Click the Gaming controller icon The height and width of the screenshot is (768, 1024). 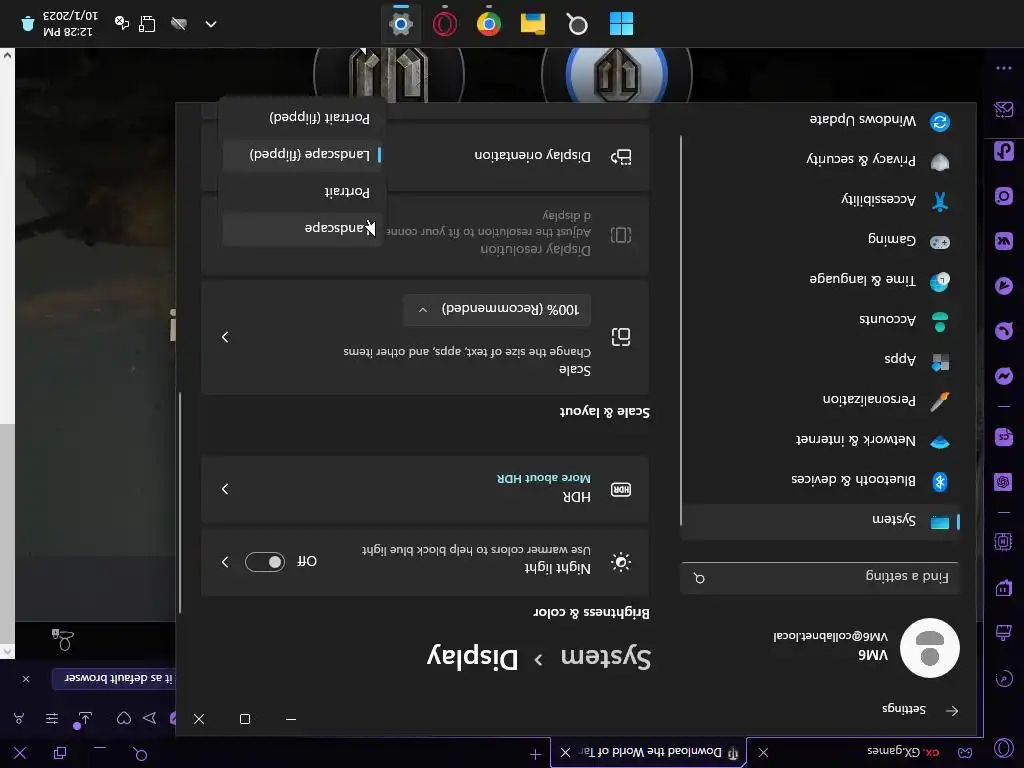point(940,242)
